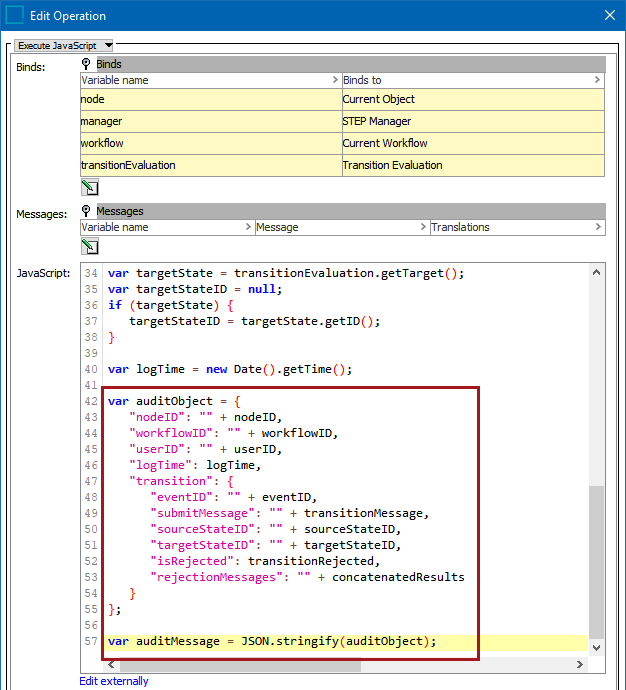Image resolution: width=626 pixels, height=690 pixels.
Task: Click the add message icon below Messages table
Action: pyautogui.click(x=89, y=246)
